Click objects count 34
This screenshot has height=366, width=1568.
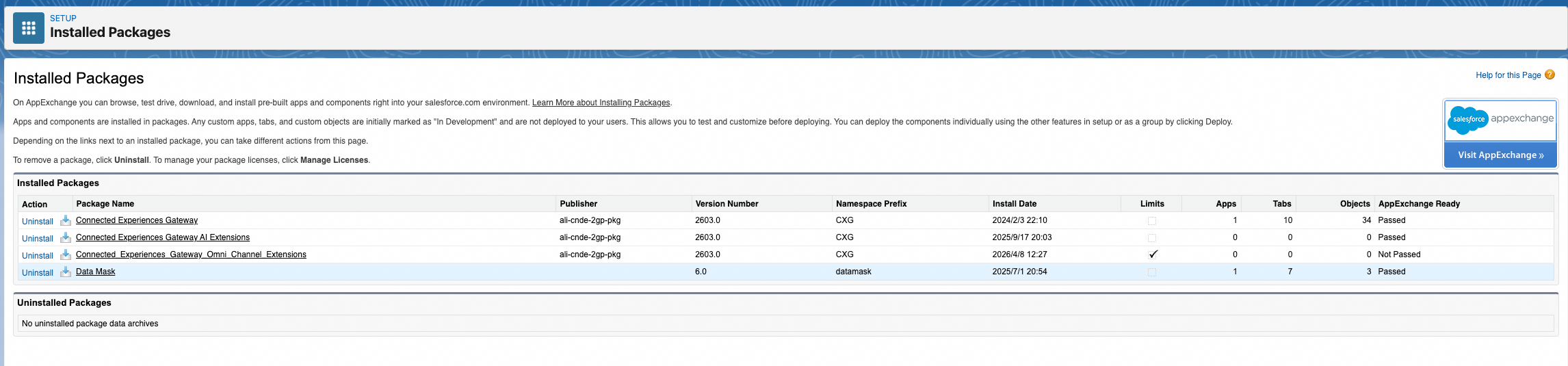tap(1367, 220)
